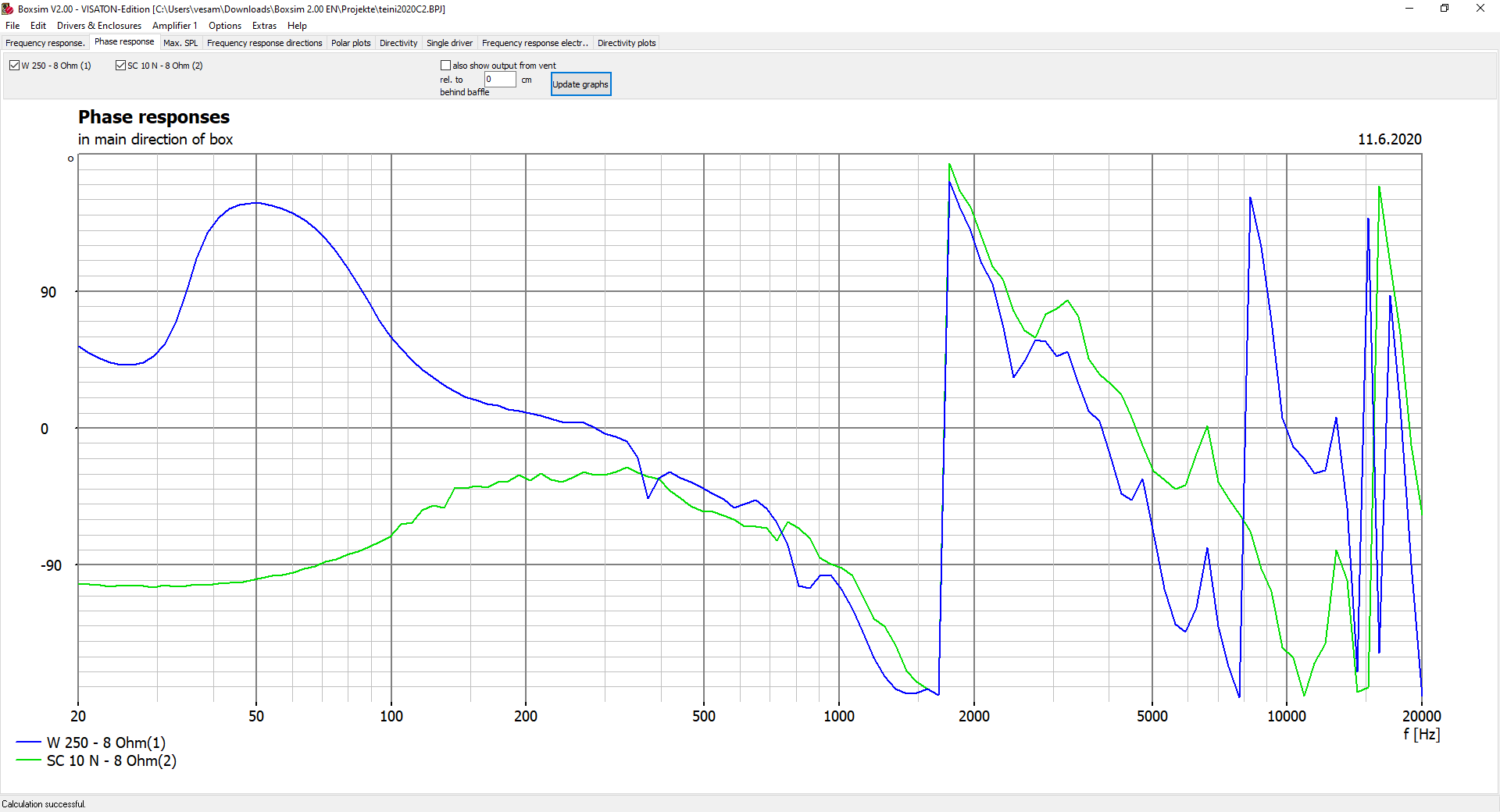Image resolution: width=1500 pixels, height=812 pixels.
Task: Switch to the Directivity tab
Action: point(398,43)
